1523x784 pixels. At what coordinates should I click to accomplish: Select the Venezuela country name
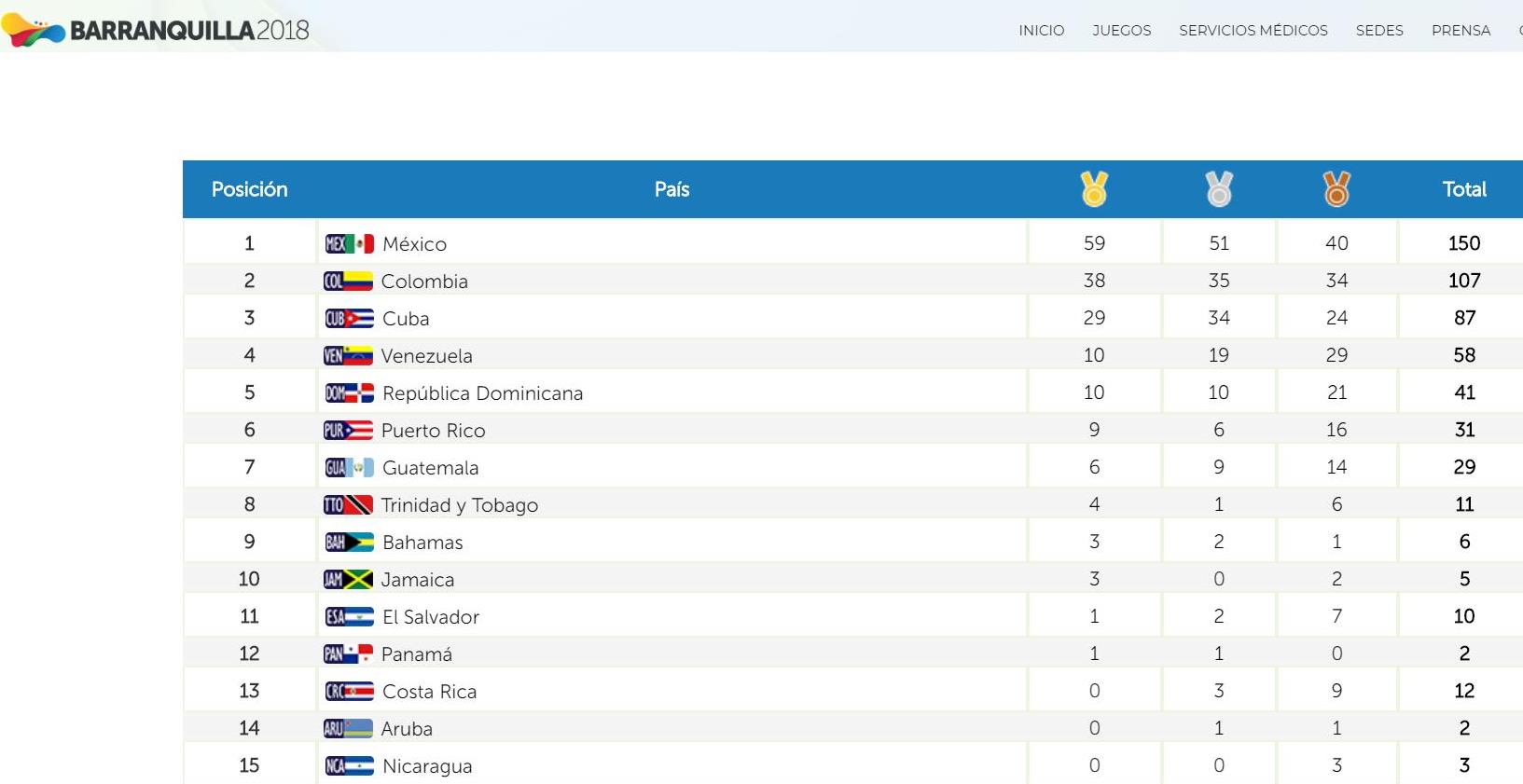coord(426,356)
